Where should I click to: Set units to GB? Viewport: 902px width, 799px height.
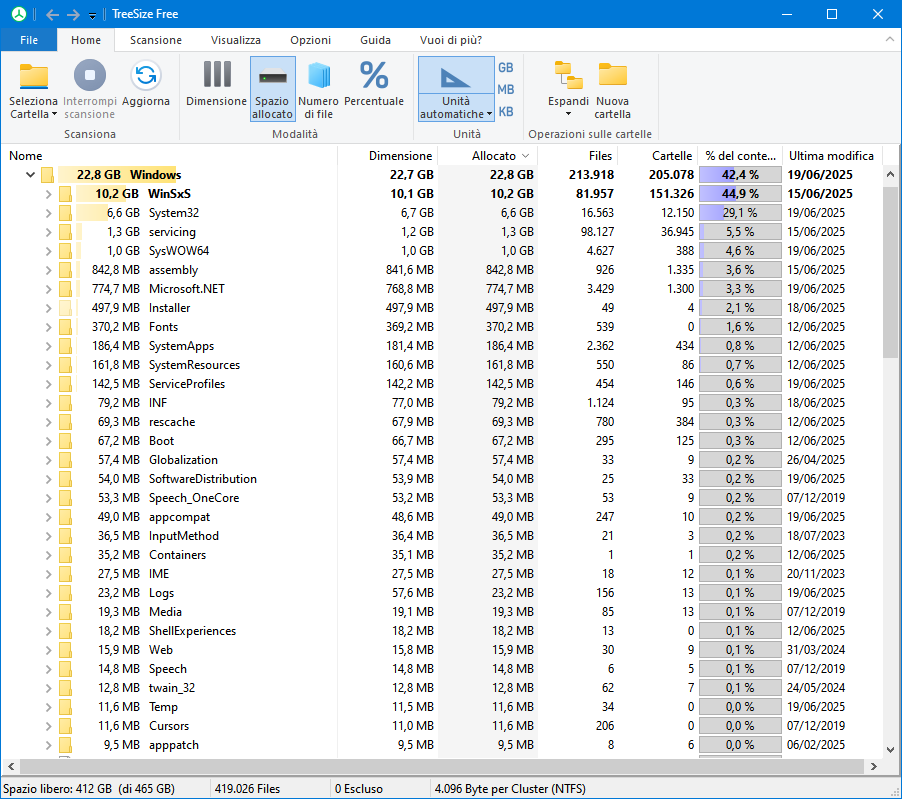[506, 68]
